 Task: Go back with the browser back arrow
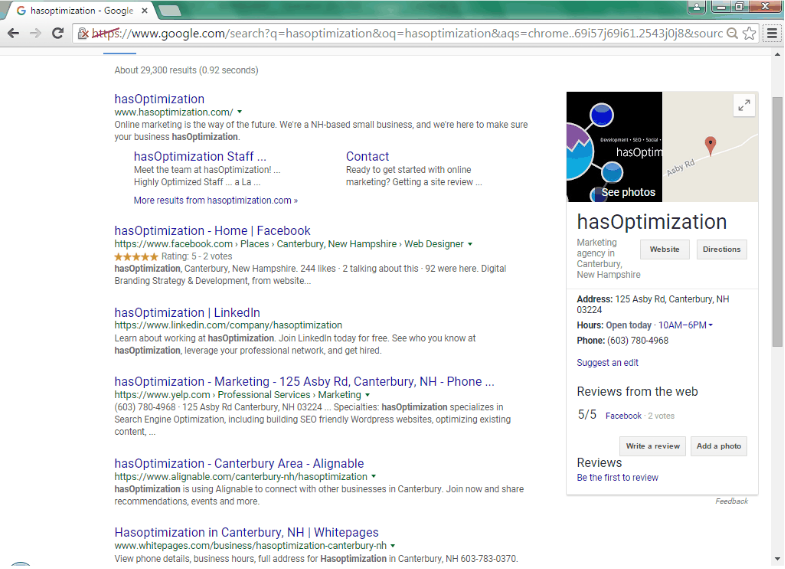point(13,34)
